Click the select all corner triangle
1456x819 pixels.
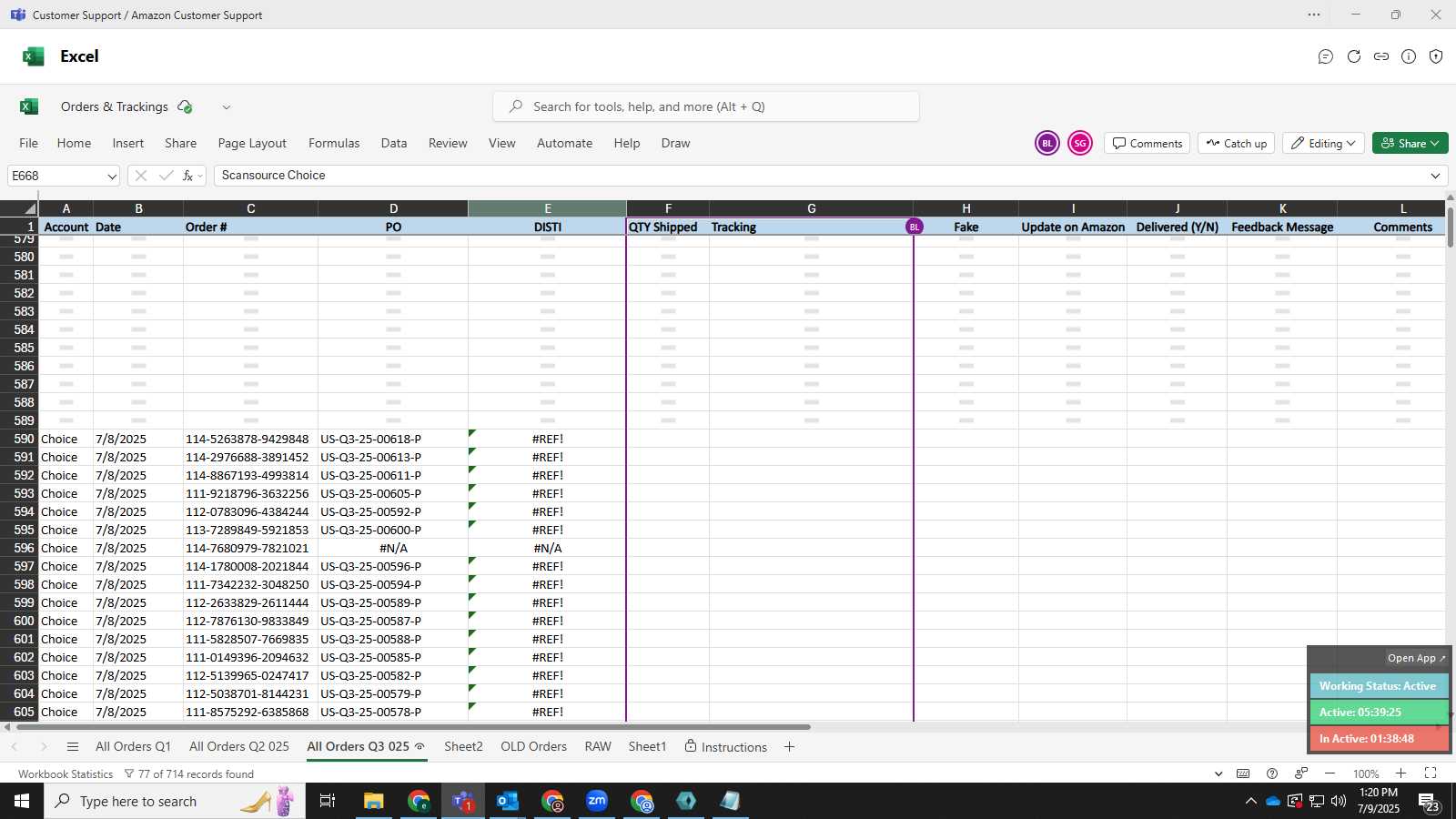(19, 208)
